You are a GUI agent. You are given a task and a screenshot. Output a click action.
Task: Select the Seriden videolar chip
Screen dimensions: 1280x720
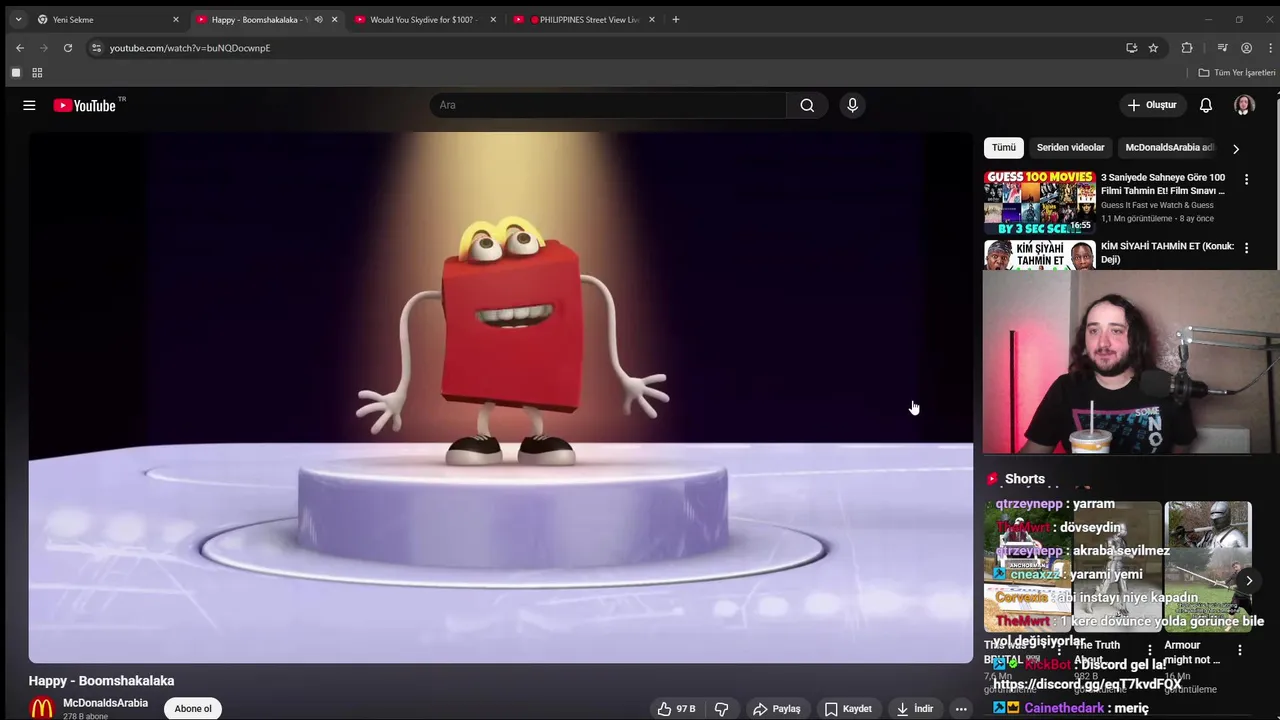pos(1070,148)
